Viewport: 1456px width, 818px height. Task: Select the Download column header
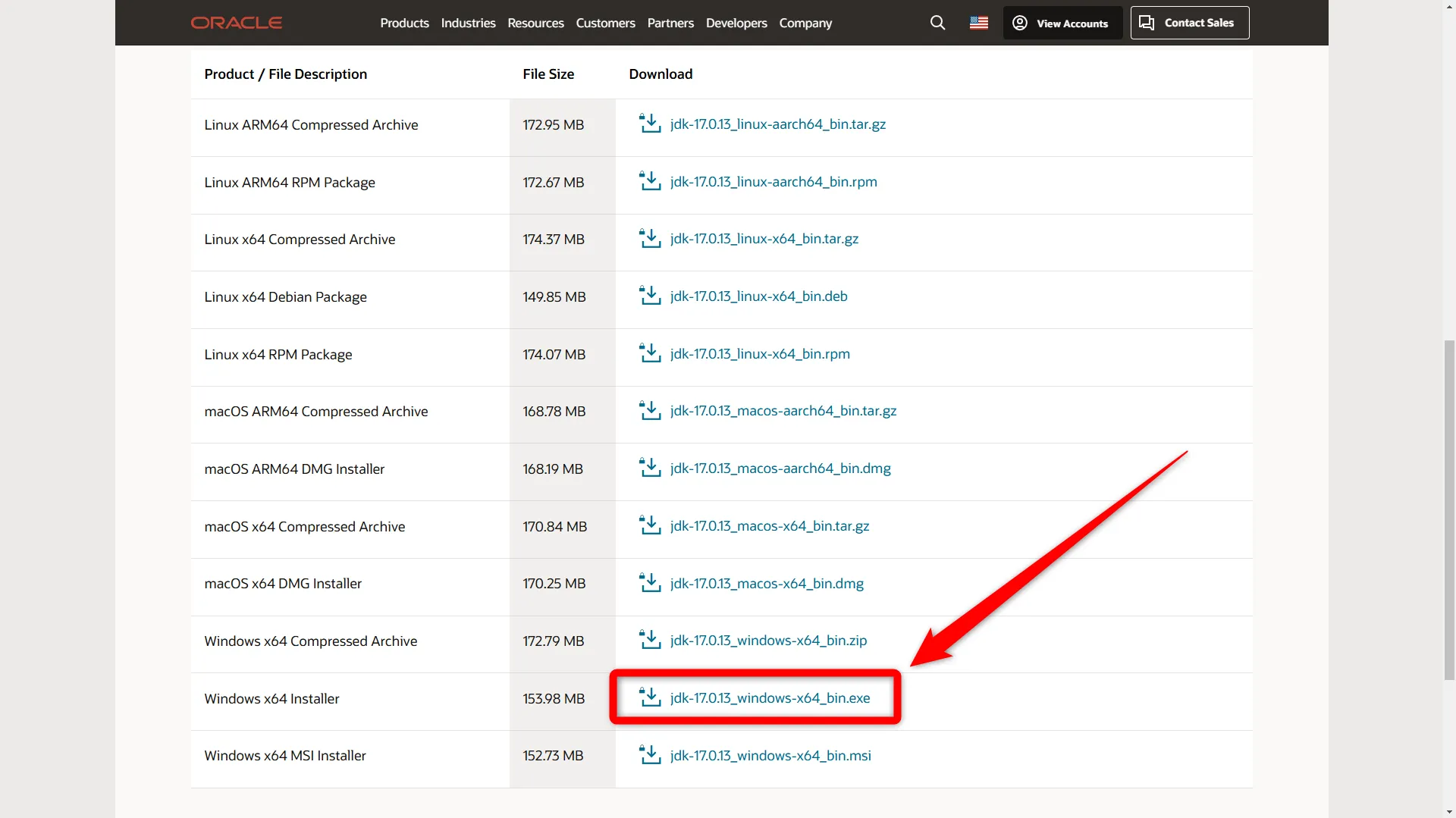(x=661, y=74)
